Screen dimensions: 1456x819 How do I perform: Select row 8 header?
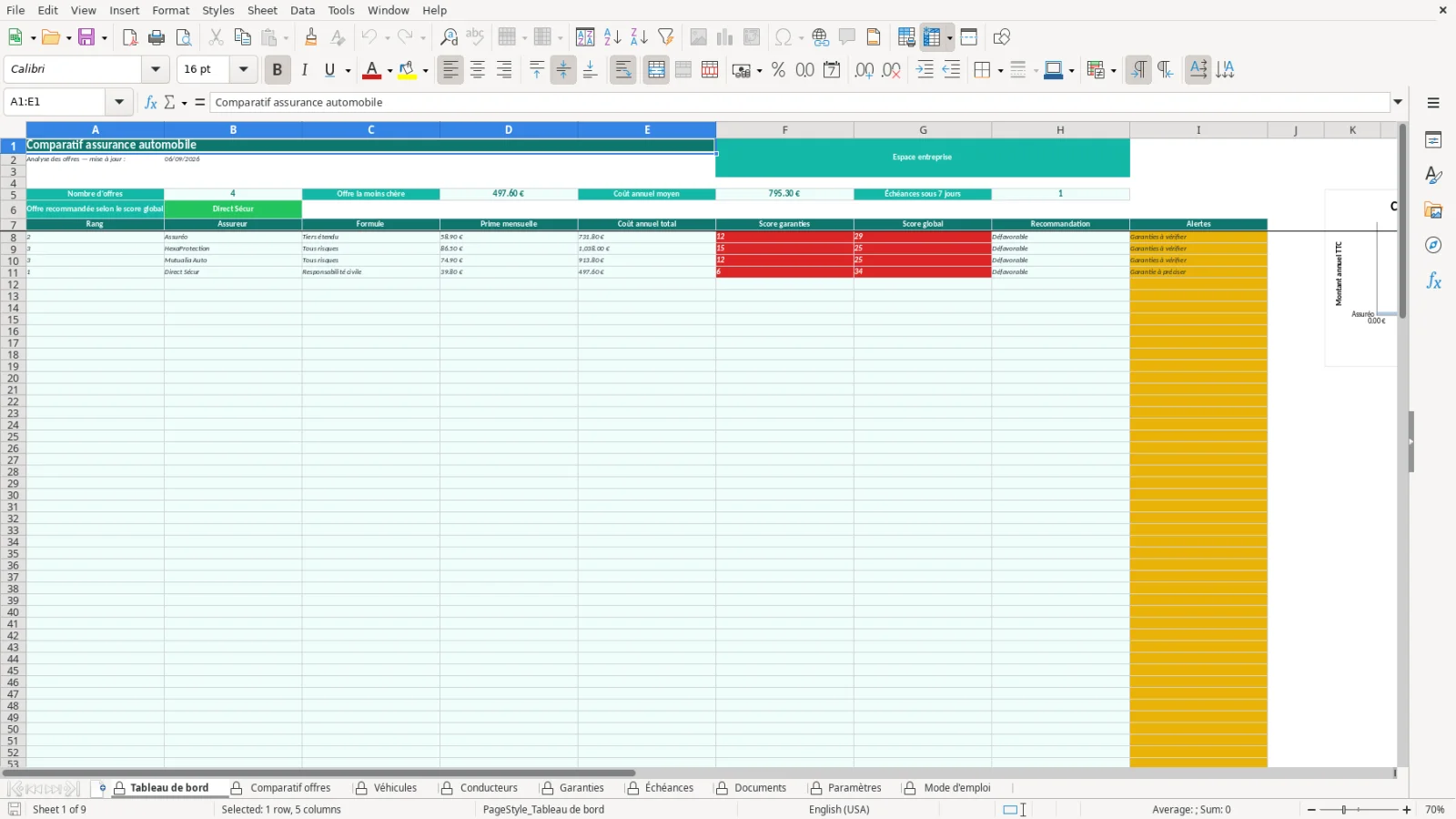coord(13,238)
